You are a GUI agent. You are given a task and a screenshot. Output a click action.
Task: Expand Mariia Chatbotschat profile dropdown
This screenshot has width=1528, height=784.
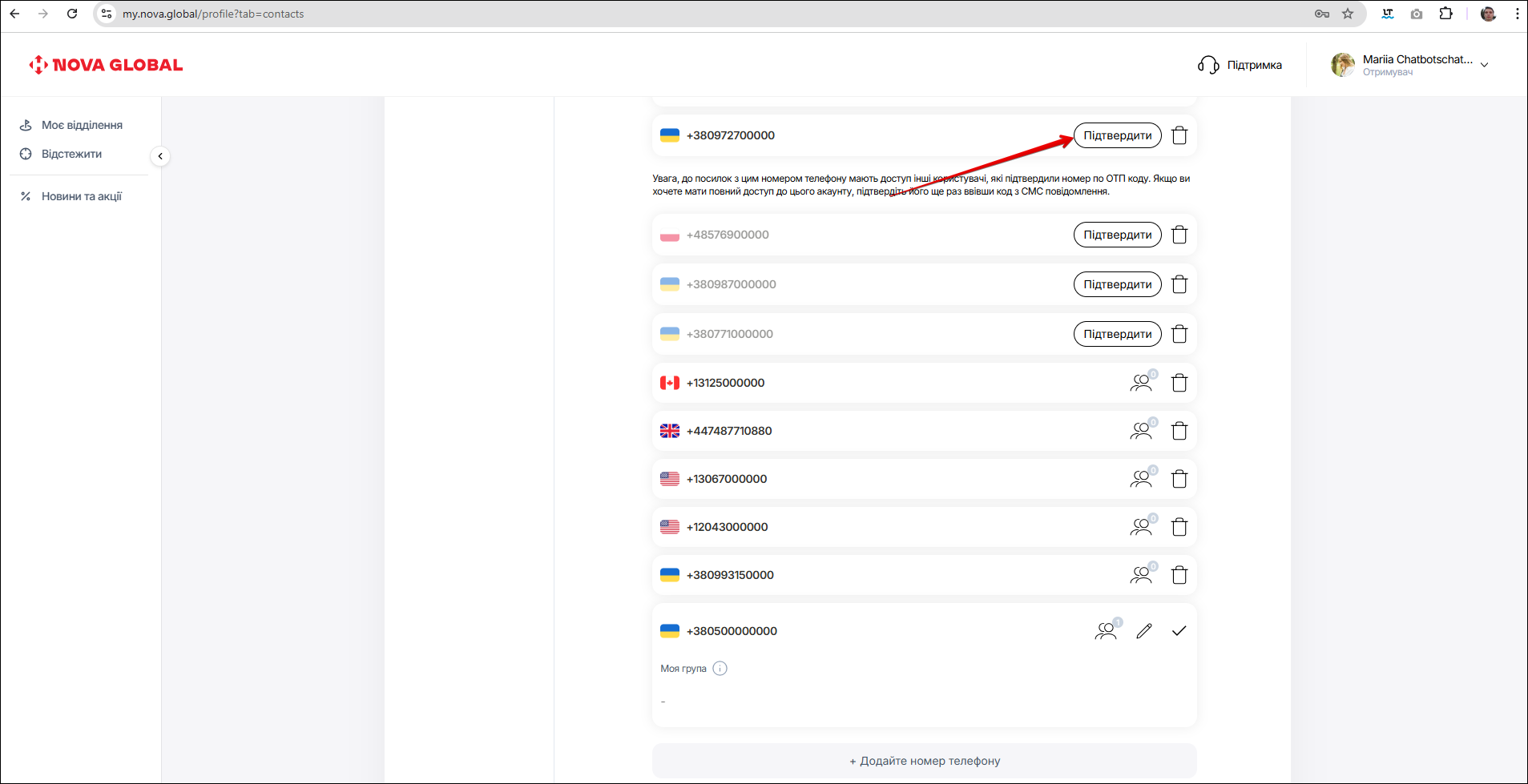click(1484, 65)
